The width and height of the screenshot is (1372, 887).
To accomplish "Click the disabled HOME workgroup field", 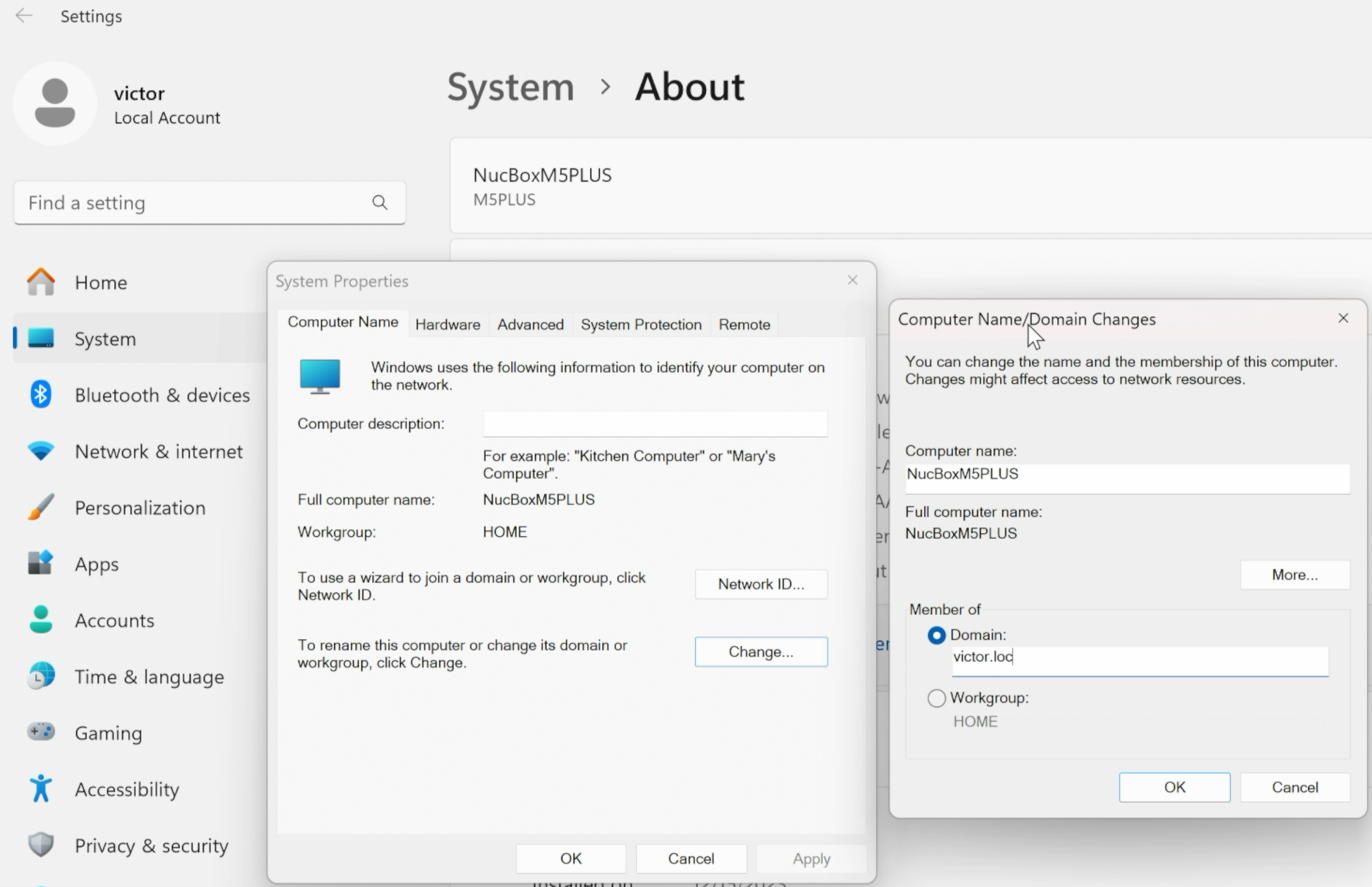I will (x=975, y=722).
